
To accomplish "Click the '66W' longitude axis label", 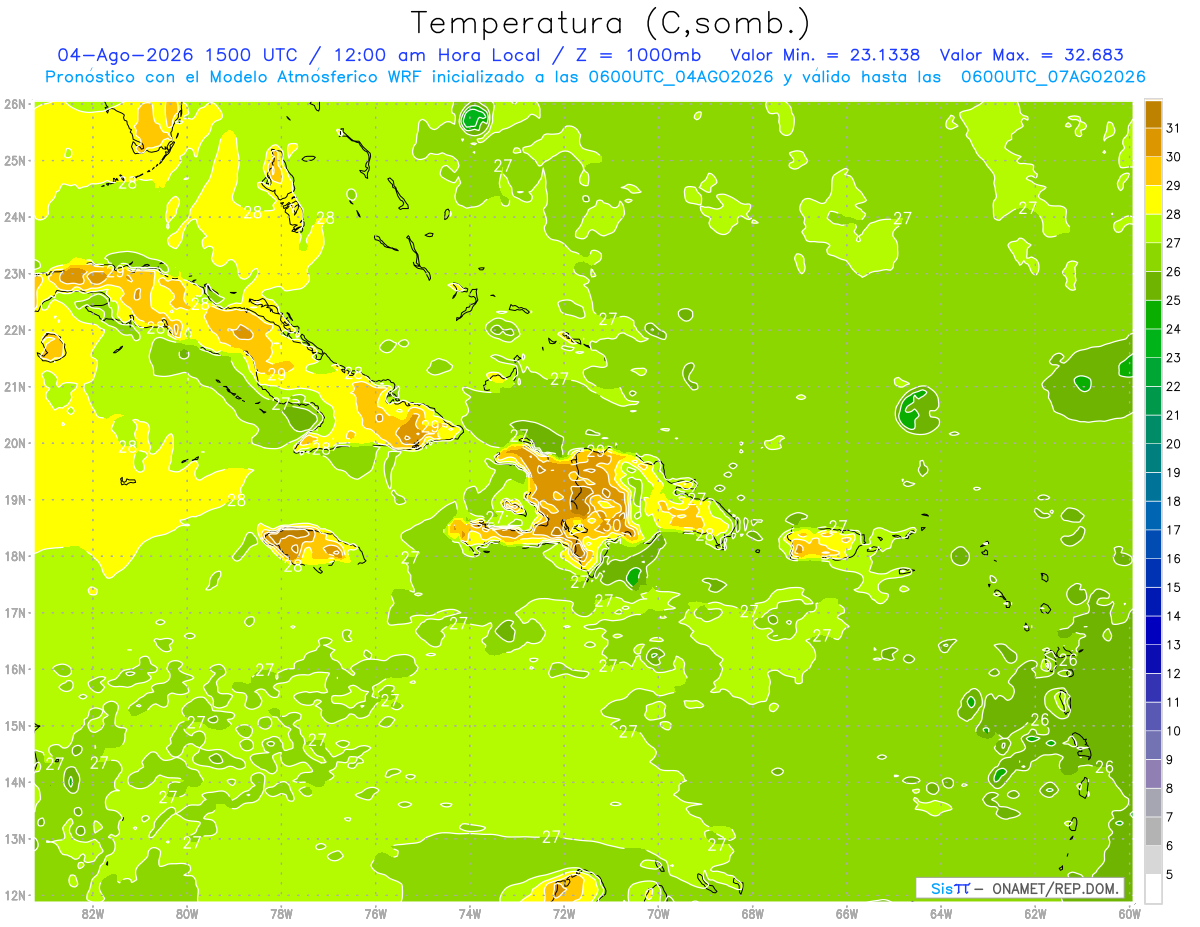I will click(x=847, y=913).
